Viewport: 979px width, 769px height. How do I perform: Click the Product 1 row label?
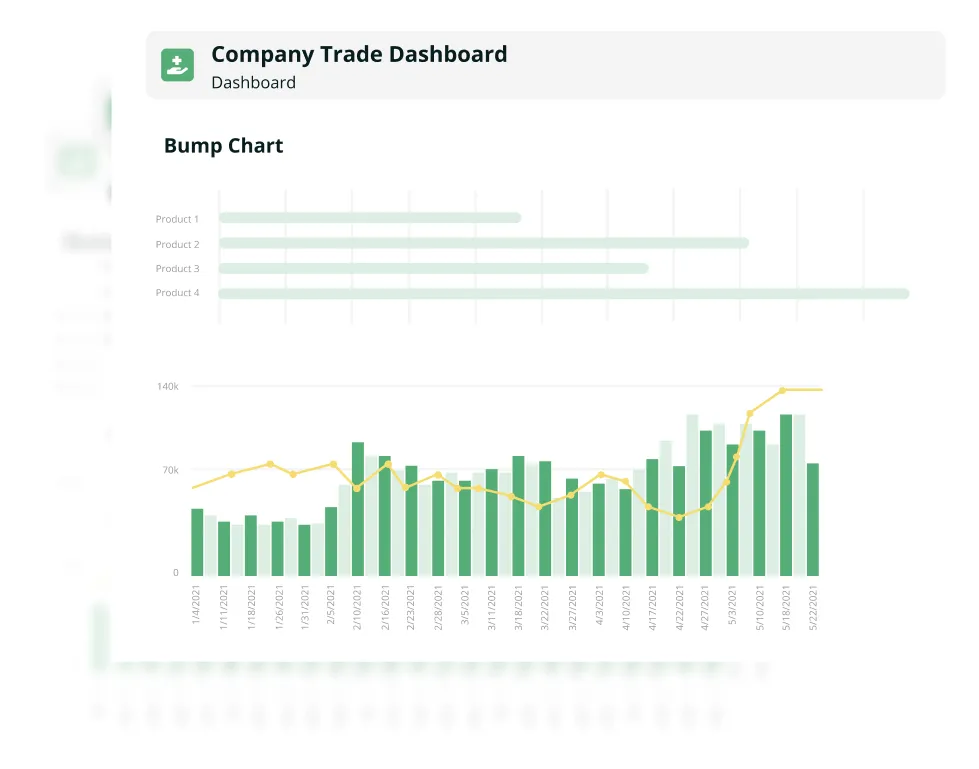177,219
